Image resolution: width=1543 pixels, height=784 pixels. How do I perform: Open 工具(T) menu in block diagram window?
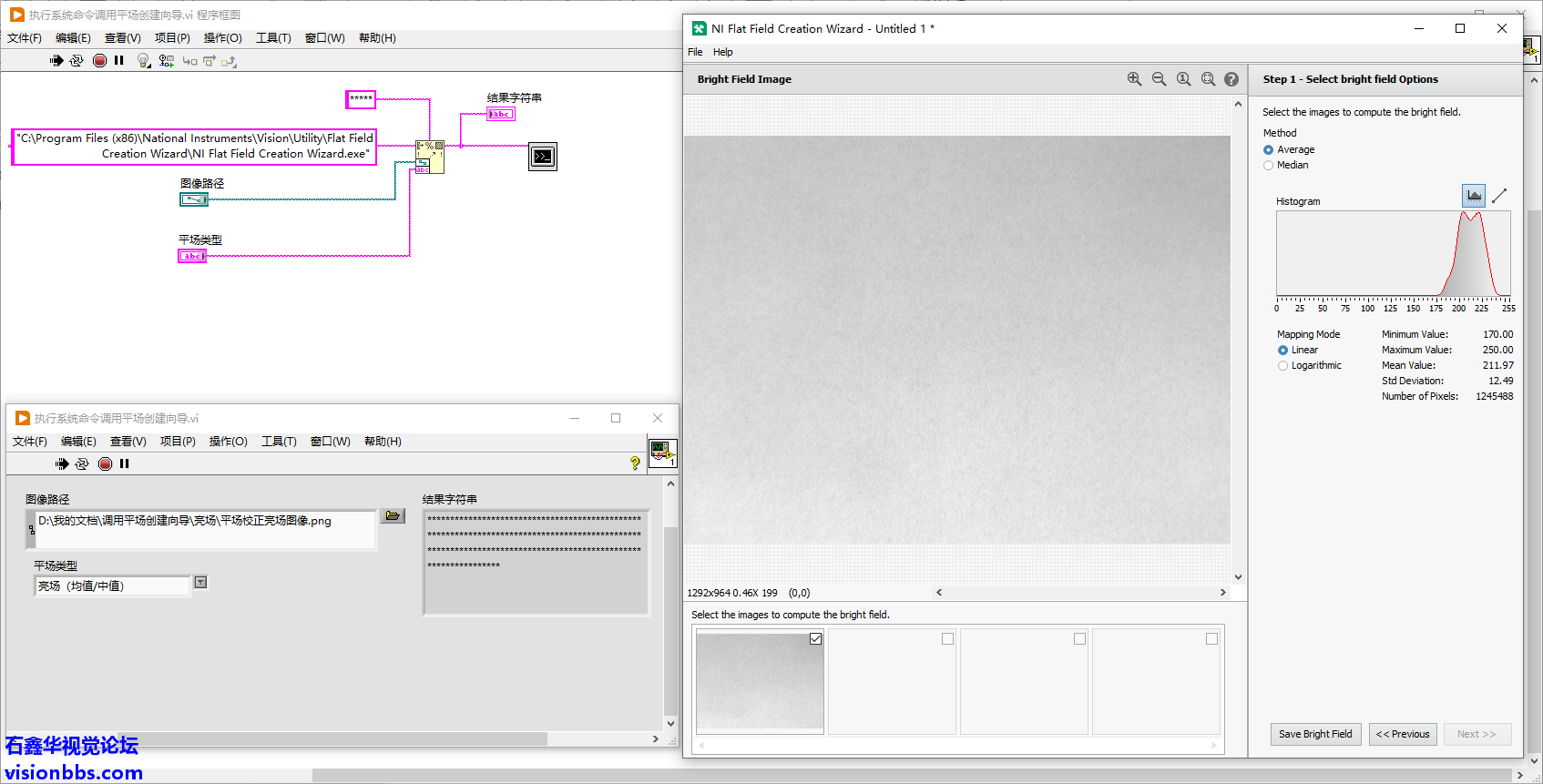pyautogui.click(x=273, y=38)
